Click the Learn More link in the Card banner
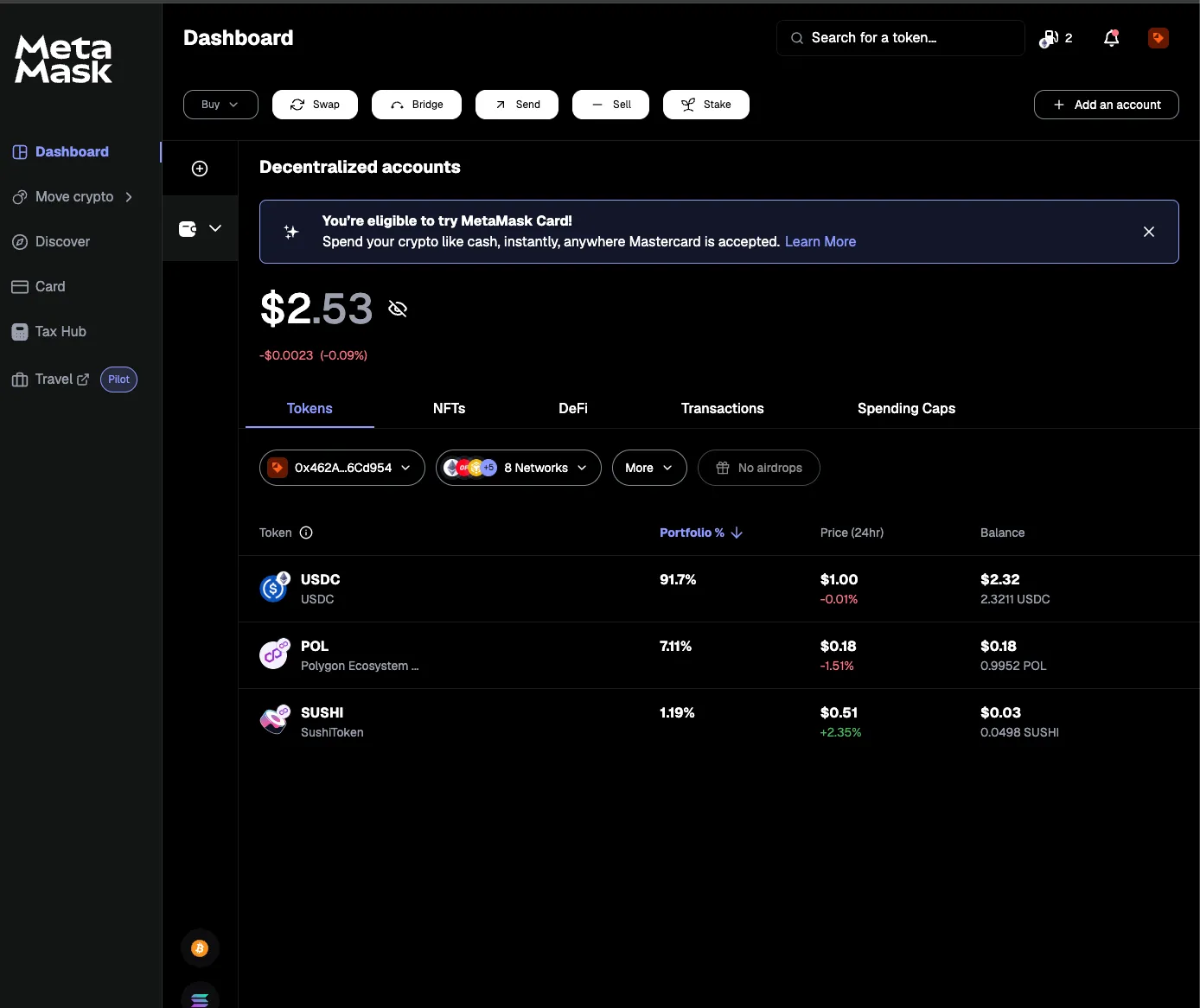 (x=820, y=241)
